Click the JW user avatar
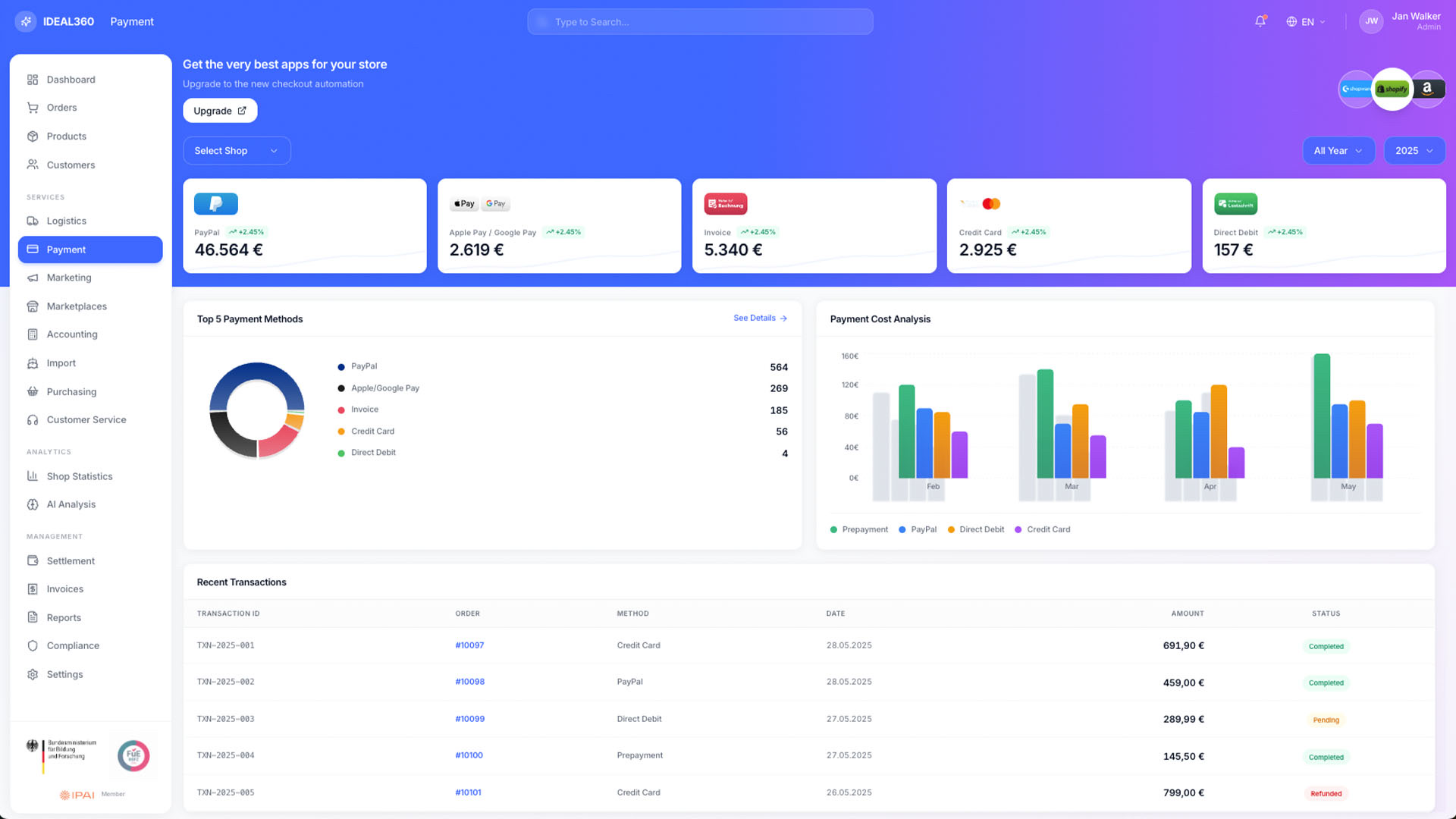 pyautogui.click(x=1371, y=21)
